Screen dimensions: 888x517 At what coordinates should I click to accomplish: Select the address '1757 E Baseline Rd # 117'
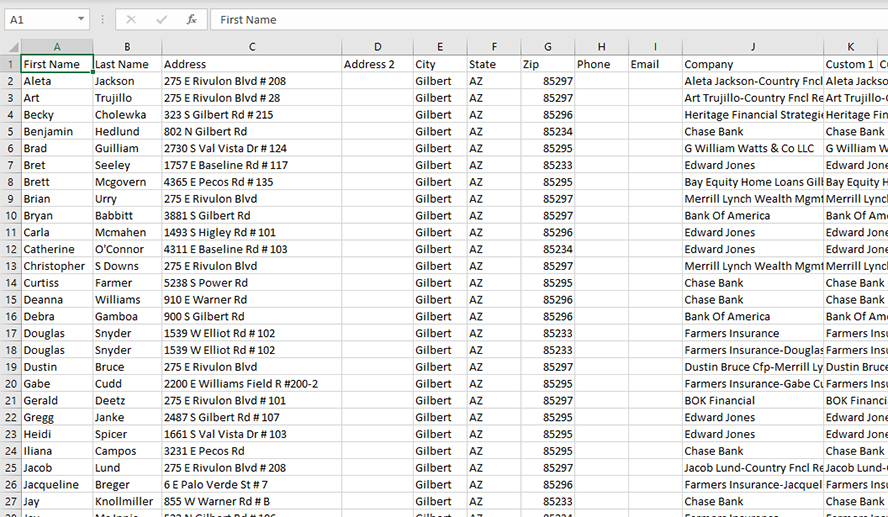click(x=251, y=165)
